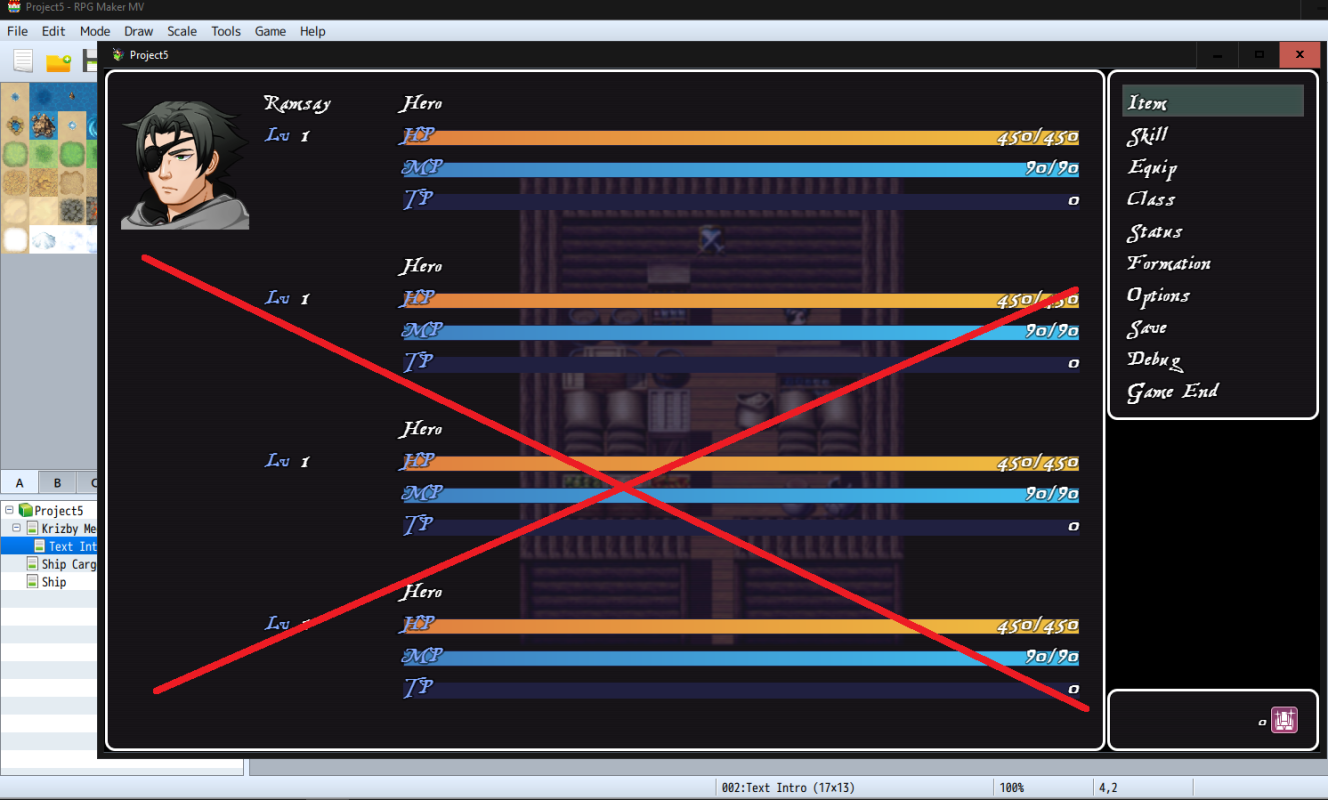Click Ramsay's character portrait
The image size is (1328, 800).
click(185, 165)
